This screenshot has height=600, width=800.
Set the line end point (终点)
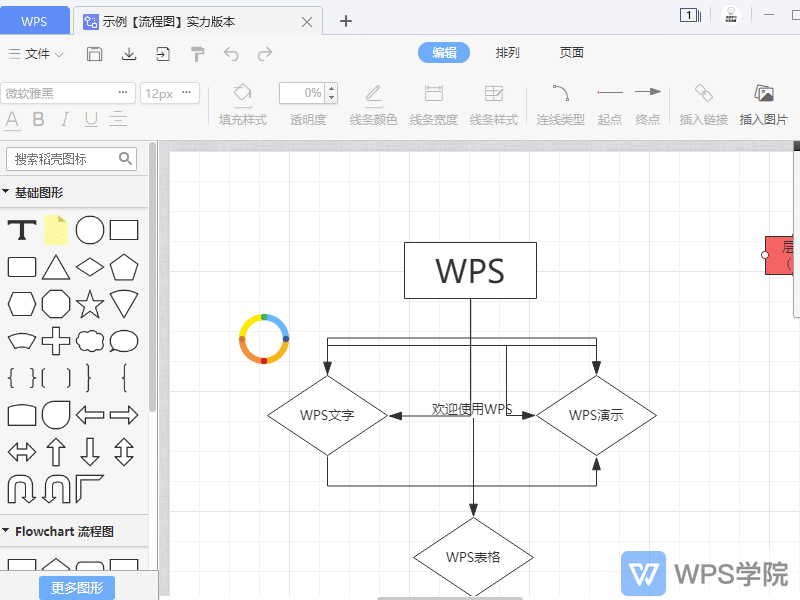point(648,105)
